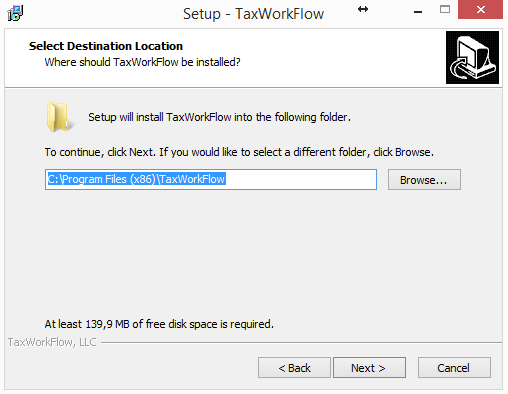Click the 'At least 139,9 MB' disk space text
508x394 pixels.
tap(159, 324)
